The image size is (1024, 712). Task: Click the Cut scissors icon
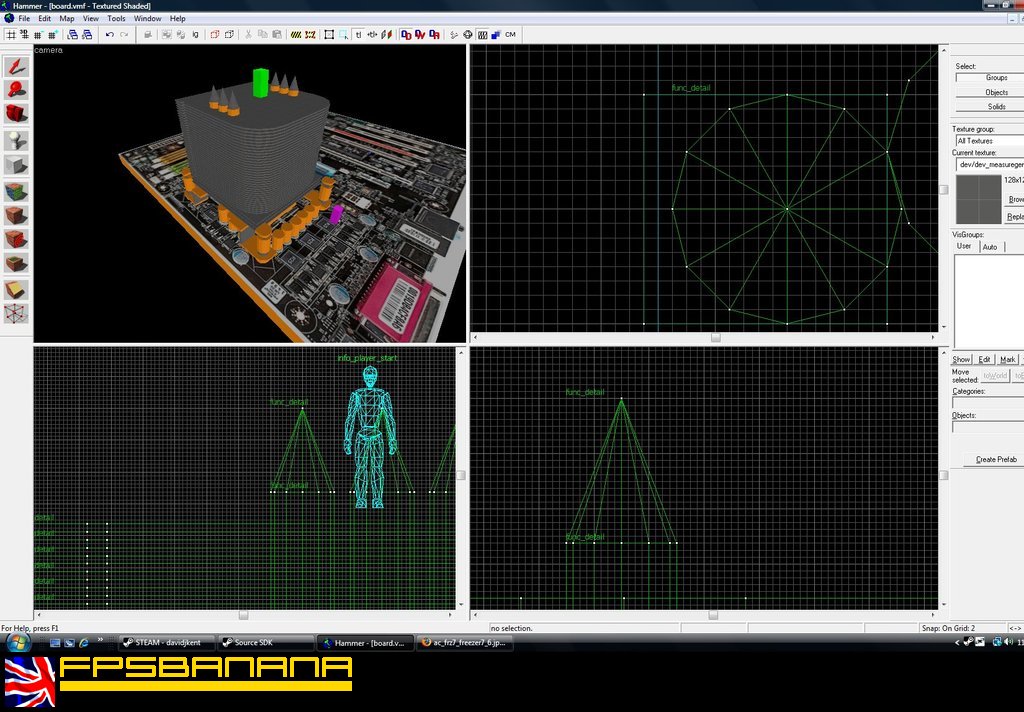tap(248, 35)
